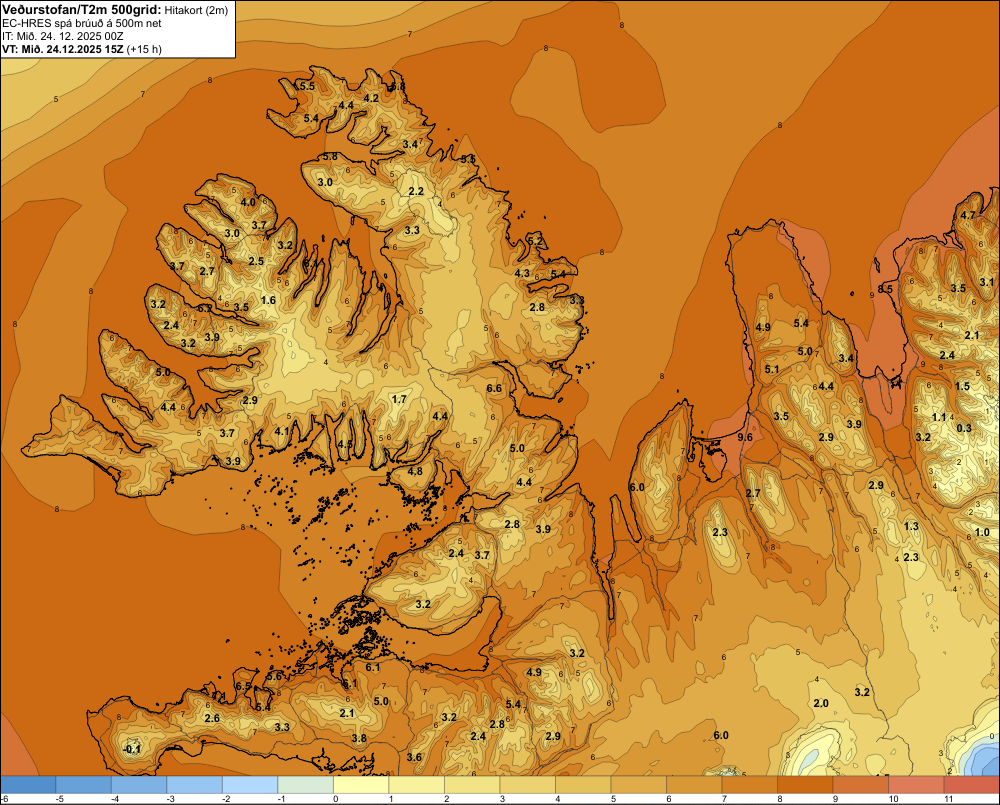
Task: Click the '5.6' temperature value on the map
Action: coord(274,676)
